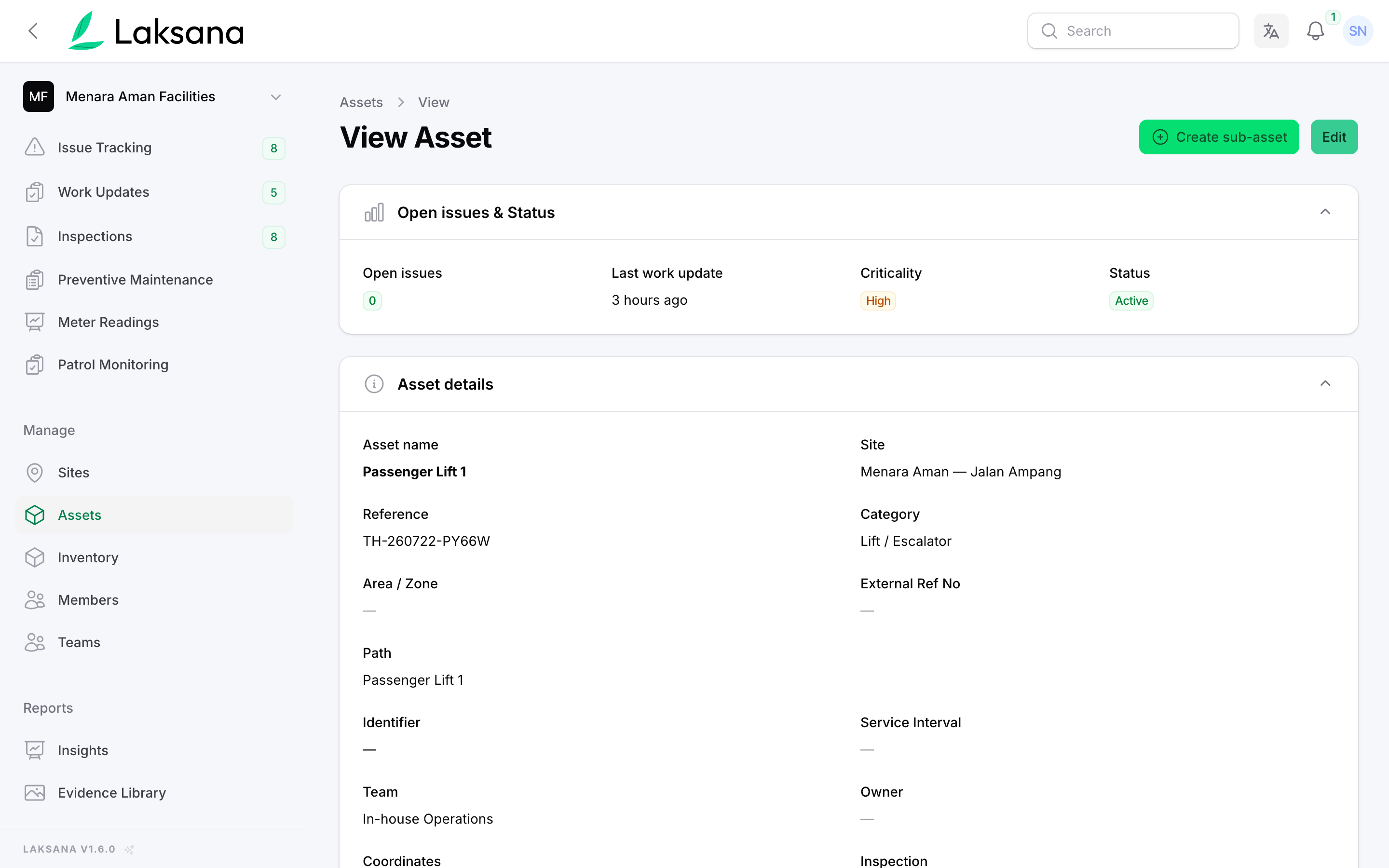The width and height of the screenshot is (1389, 868).
Task: Click the Laksana leaf logo
Action: (x=85, y=31)
